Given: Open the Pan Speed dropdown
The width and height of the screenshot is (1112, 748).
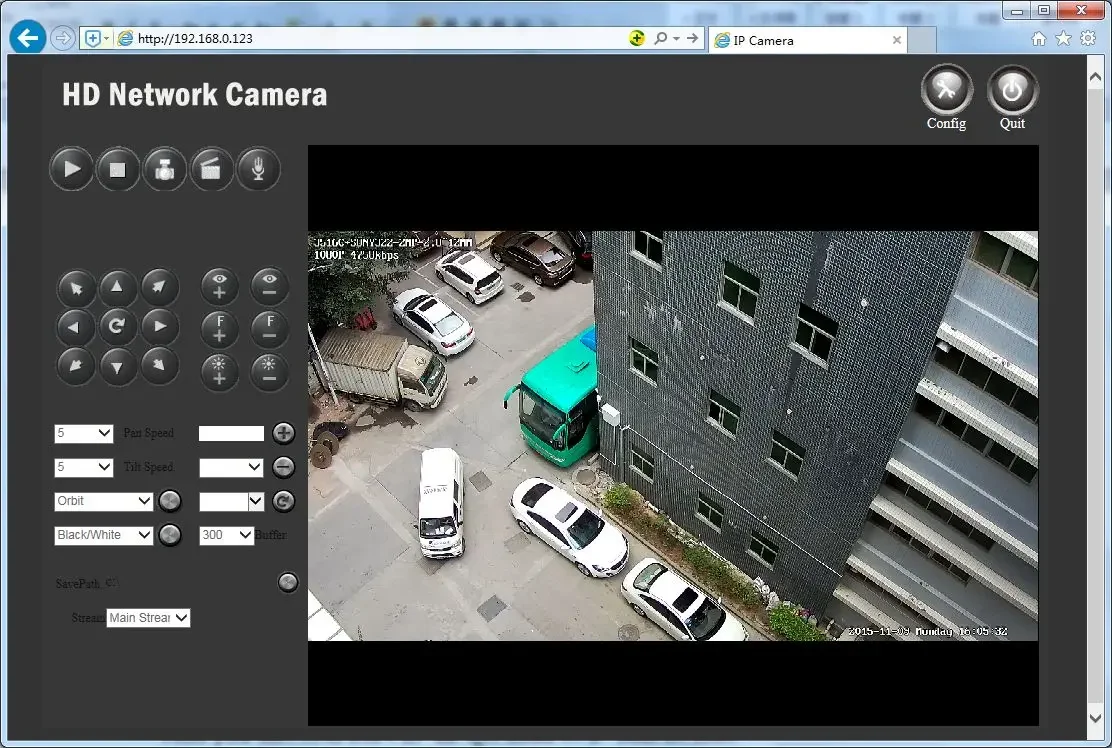Looking at the screenshot, I should pyautogui.click(x=84, y=433).
